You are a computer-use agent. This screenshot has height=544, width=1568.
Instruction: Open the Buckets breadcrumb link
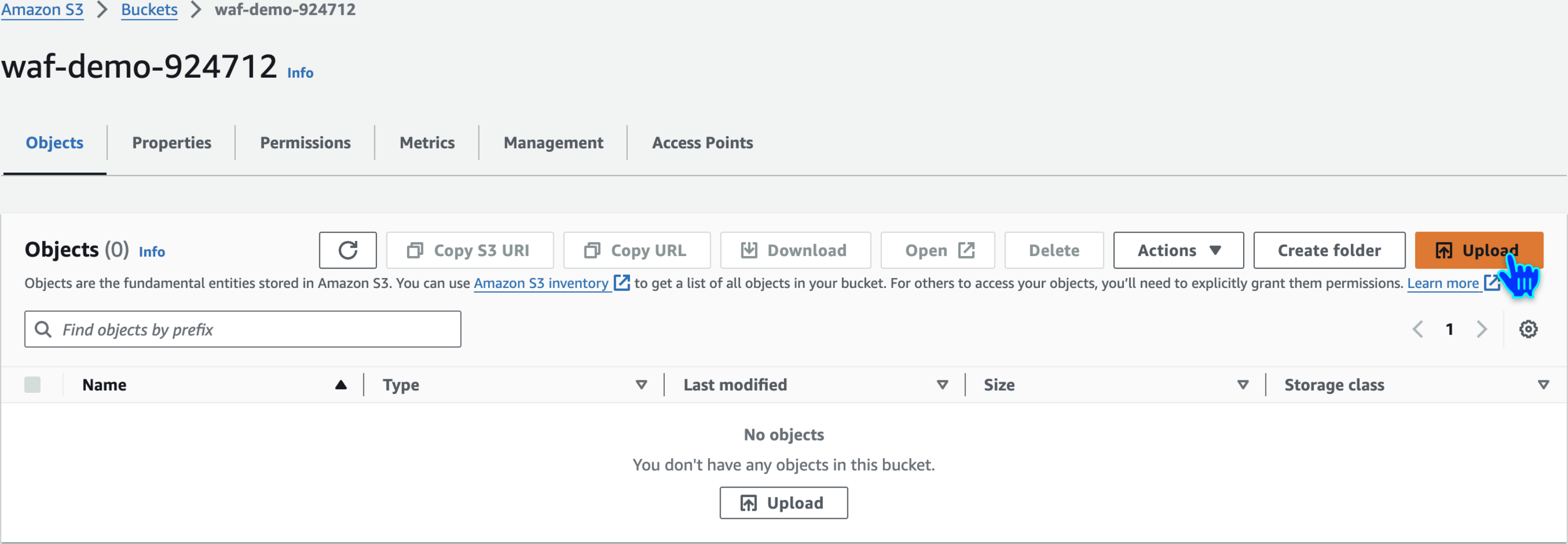point(149,10)
